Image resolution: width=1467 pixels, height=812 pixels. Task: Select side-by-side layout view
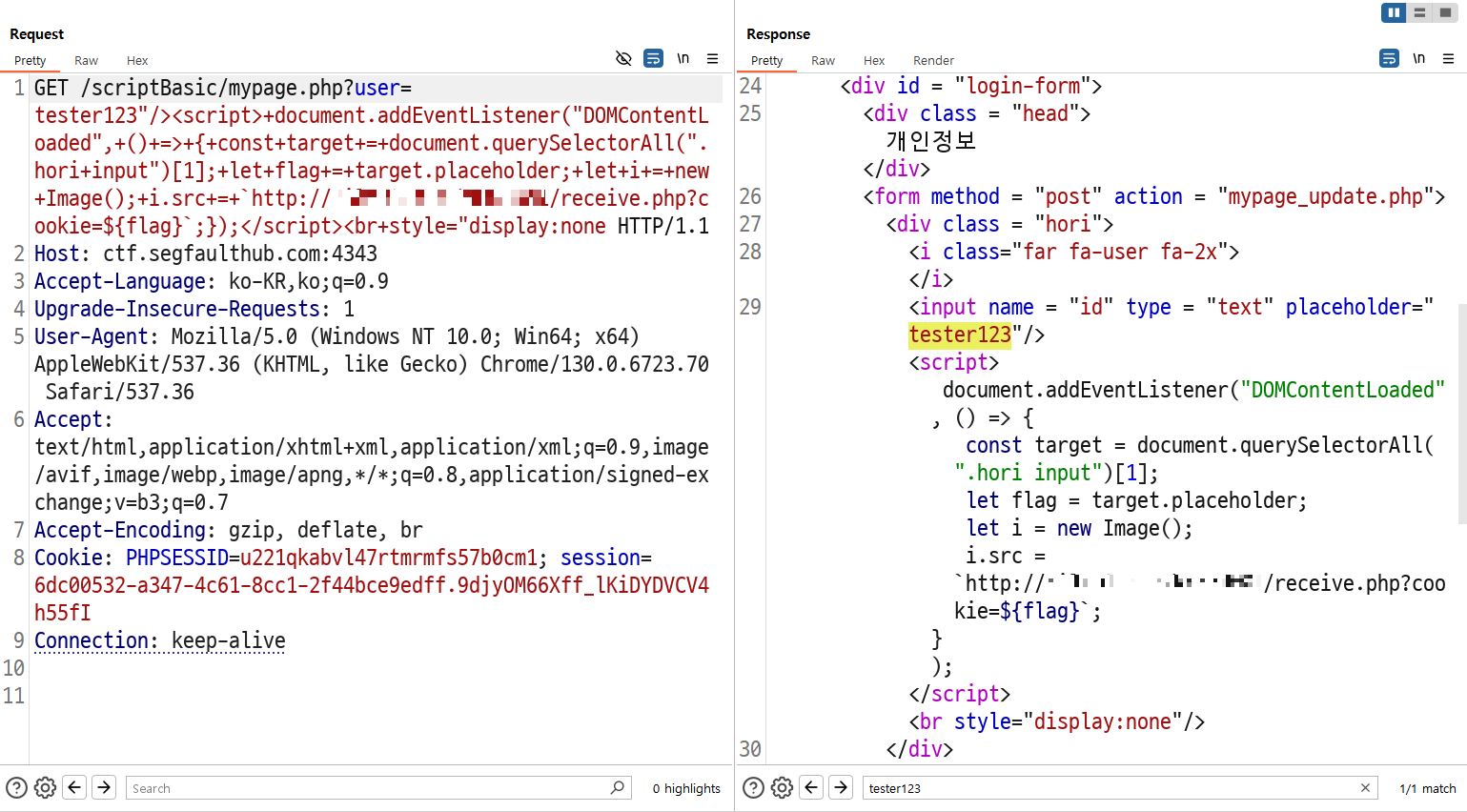coord(1394,12)
